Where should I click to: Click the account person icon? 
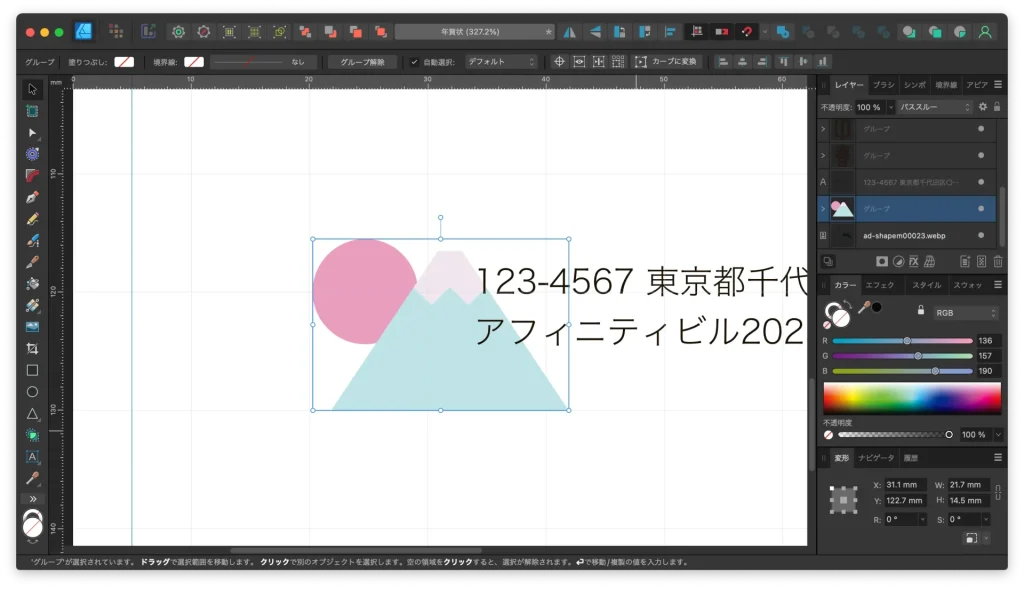[985, 31]
